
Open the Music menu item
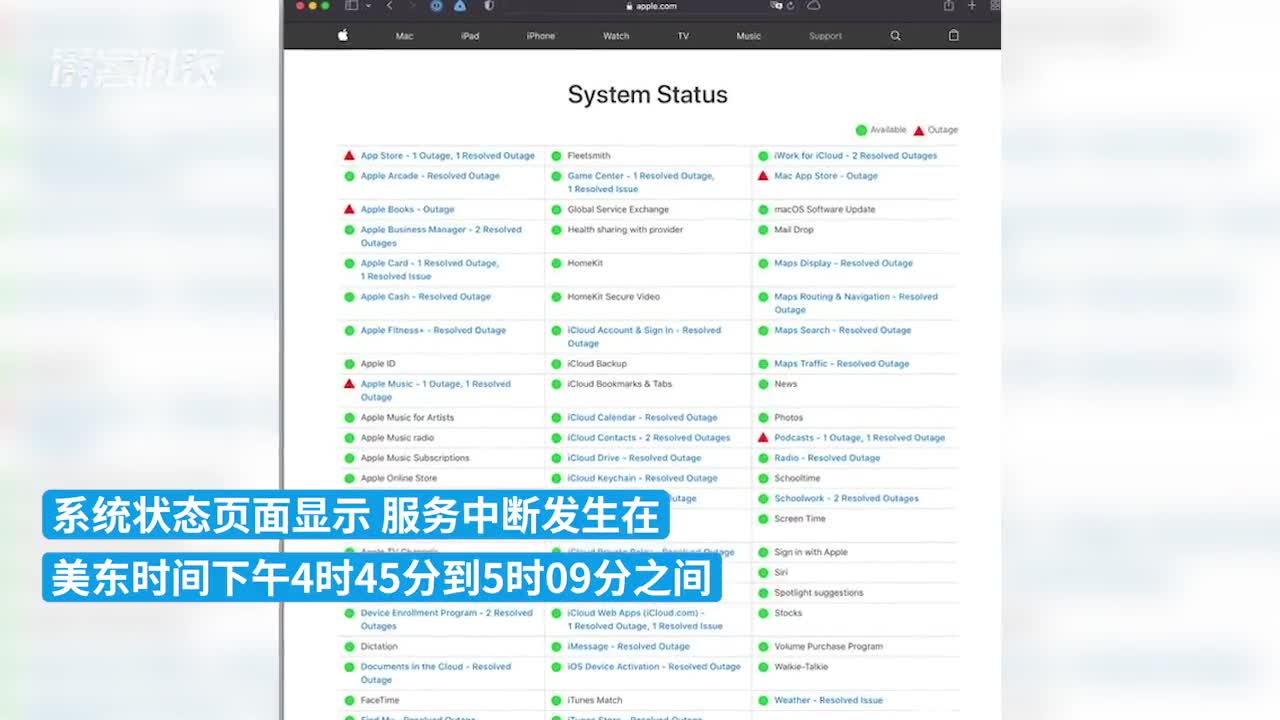[748, 36]
